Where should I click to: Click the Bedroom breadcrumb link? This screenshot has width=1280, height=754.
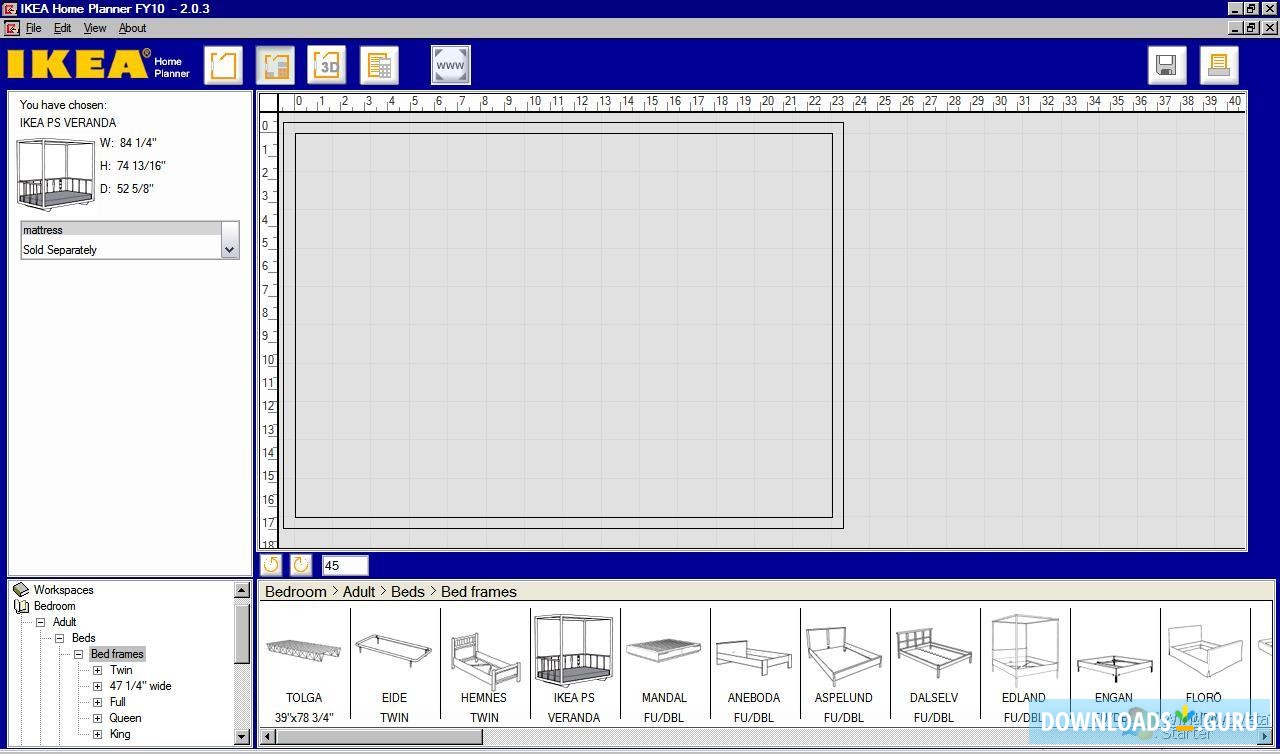(x=294, y=591)
